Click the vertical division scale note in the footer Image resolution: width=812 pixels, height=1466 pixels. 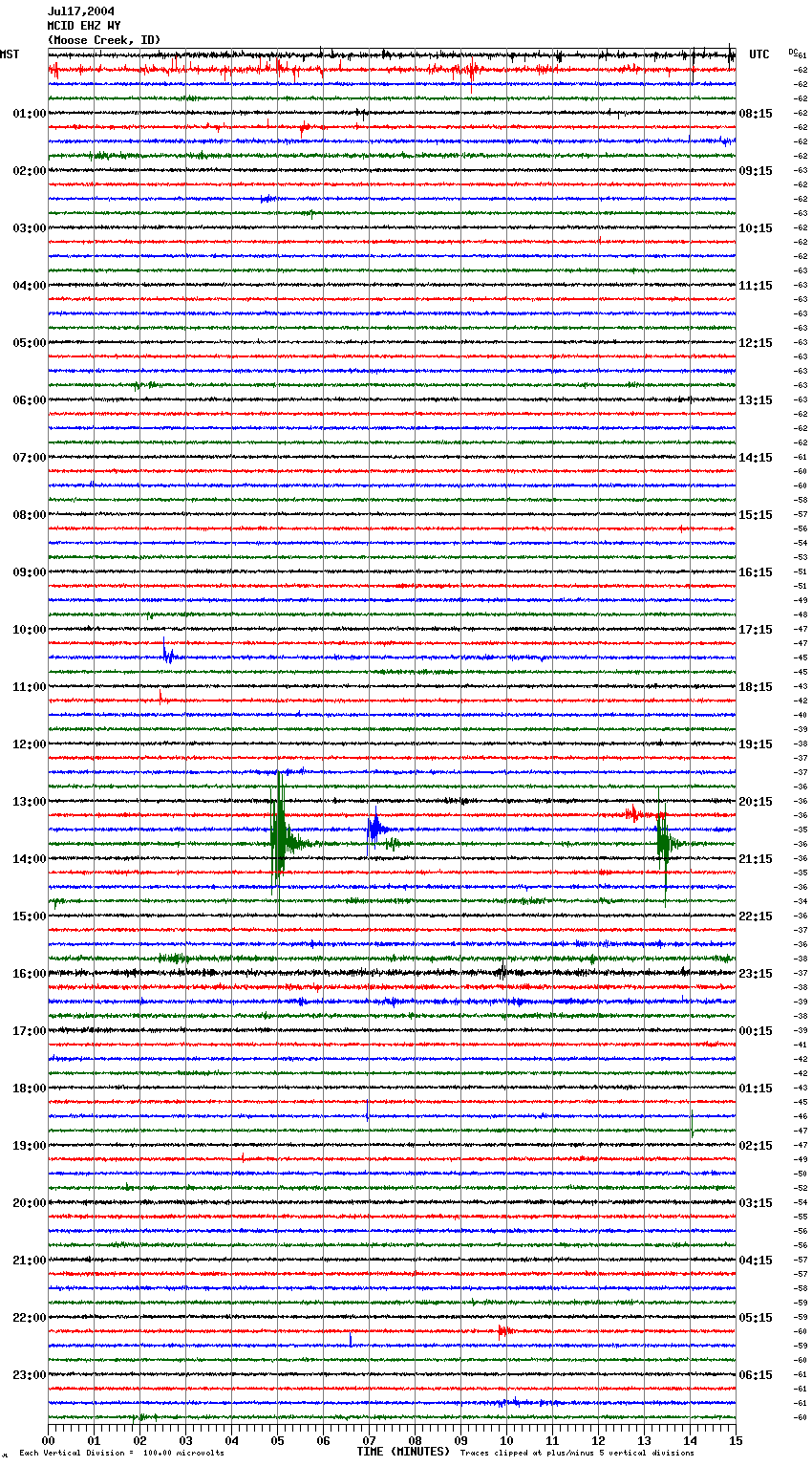(x=121, y=1453)
